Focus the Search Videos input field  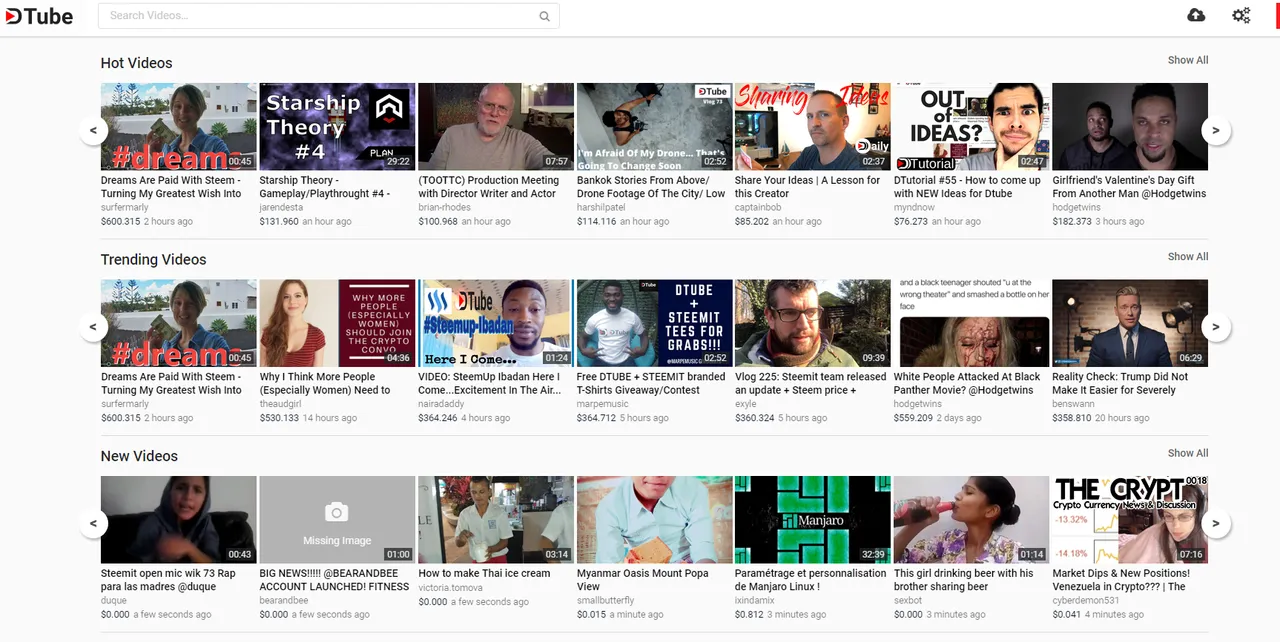(x=328, y=16)
